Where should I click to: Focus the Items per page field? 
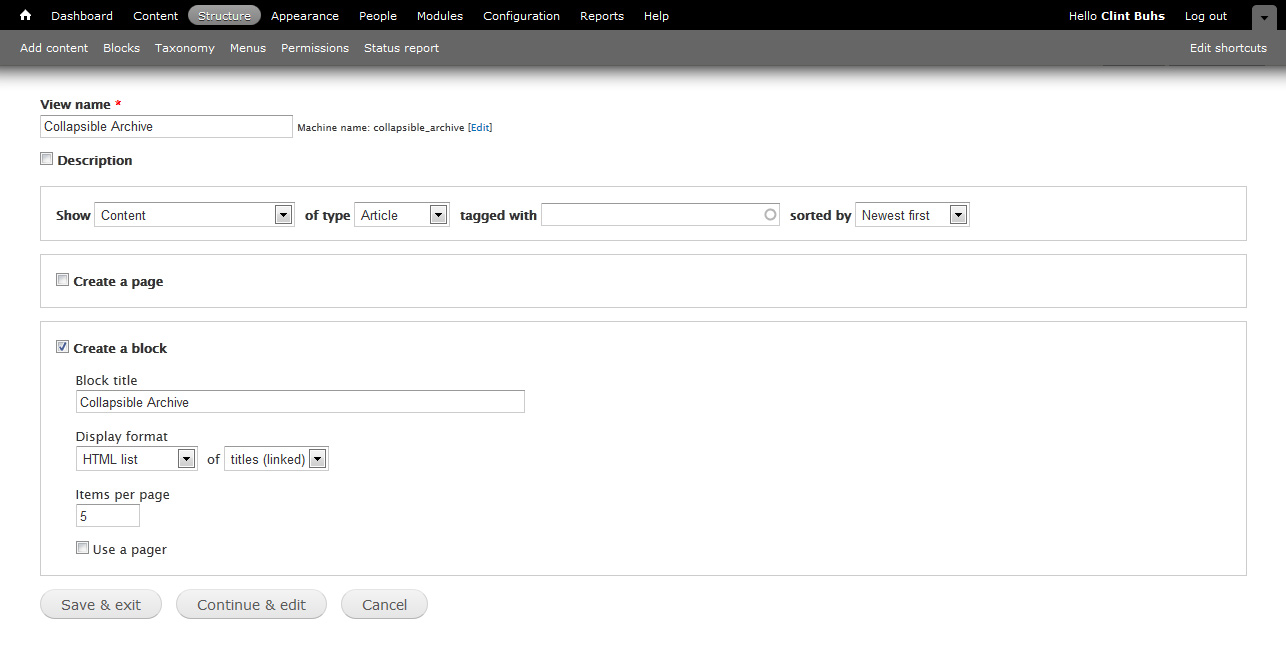coord(108,516)
